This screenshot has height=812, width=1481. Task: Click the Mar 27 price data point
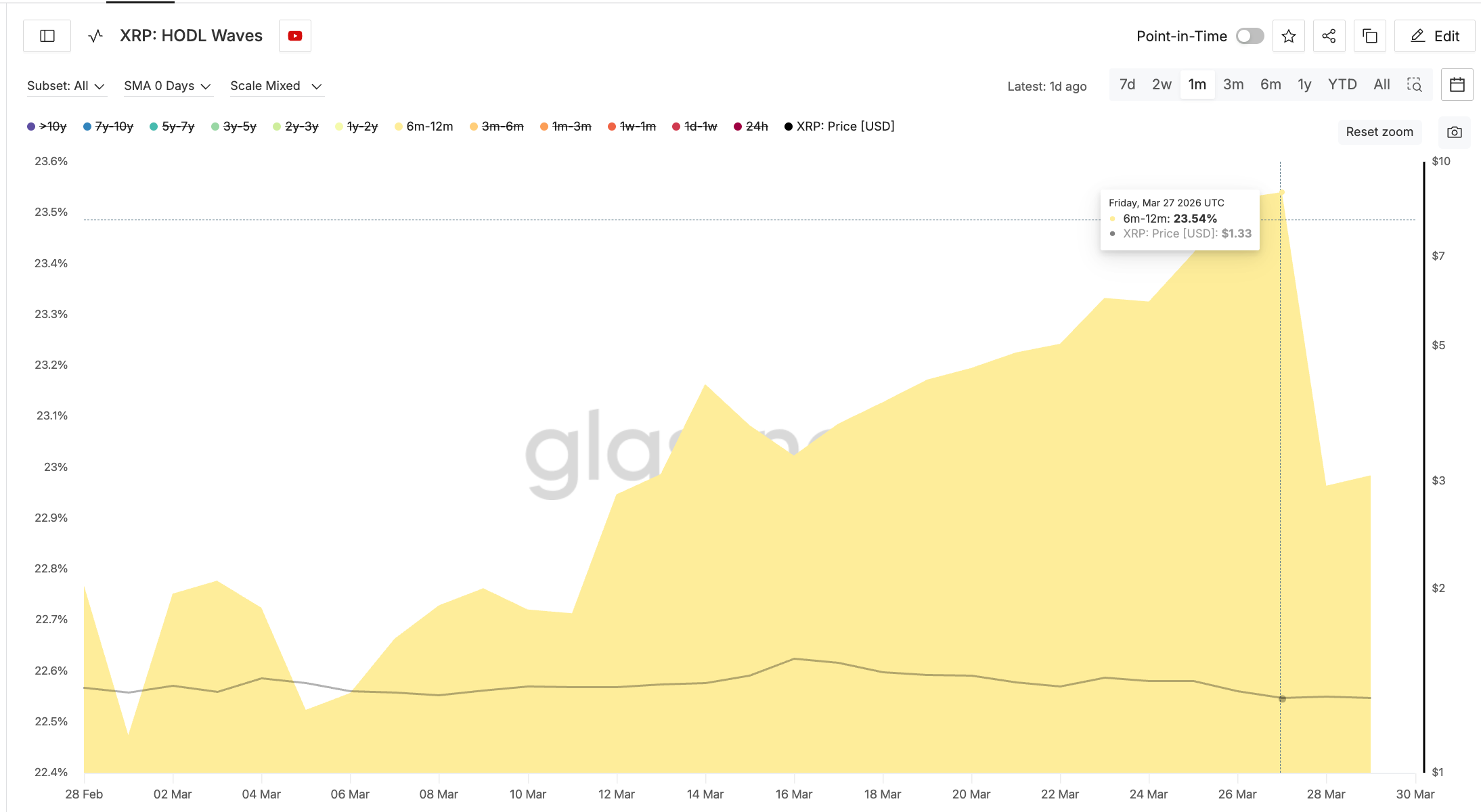1282,698
